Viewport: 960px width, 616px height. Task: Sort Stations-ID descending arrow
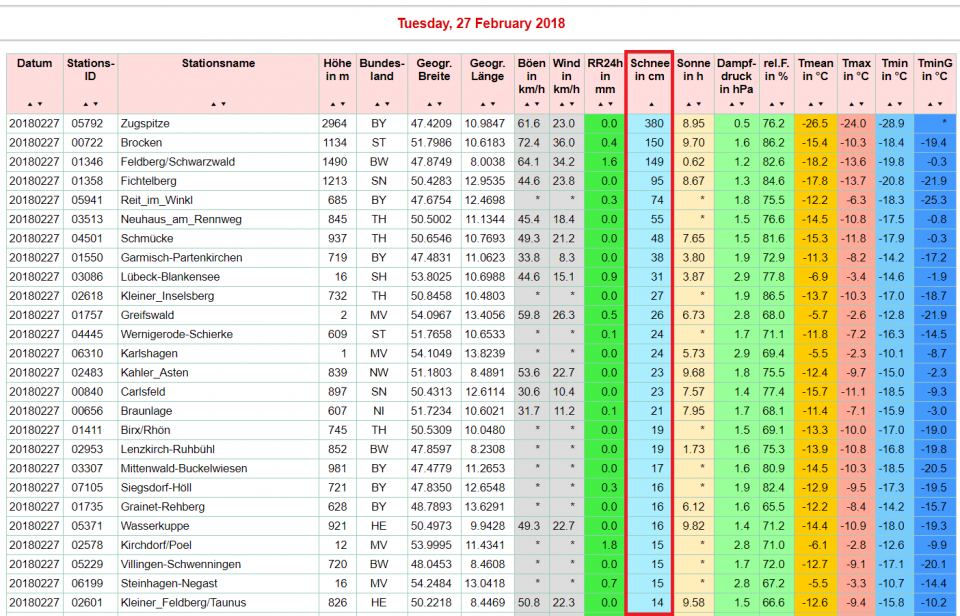pos(95,104)
